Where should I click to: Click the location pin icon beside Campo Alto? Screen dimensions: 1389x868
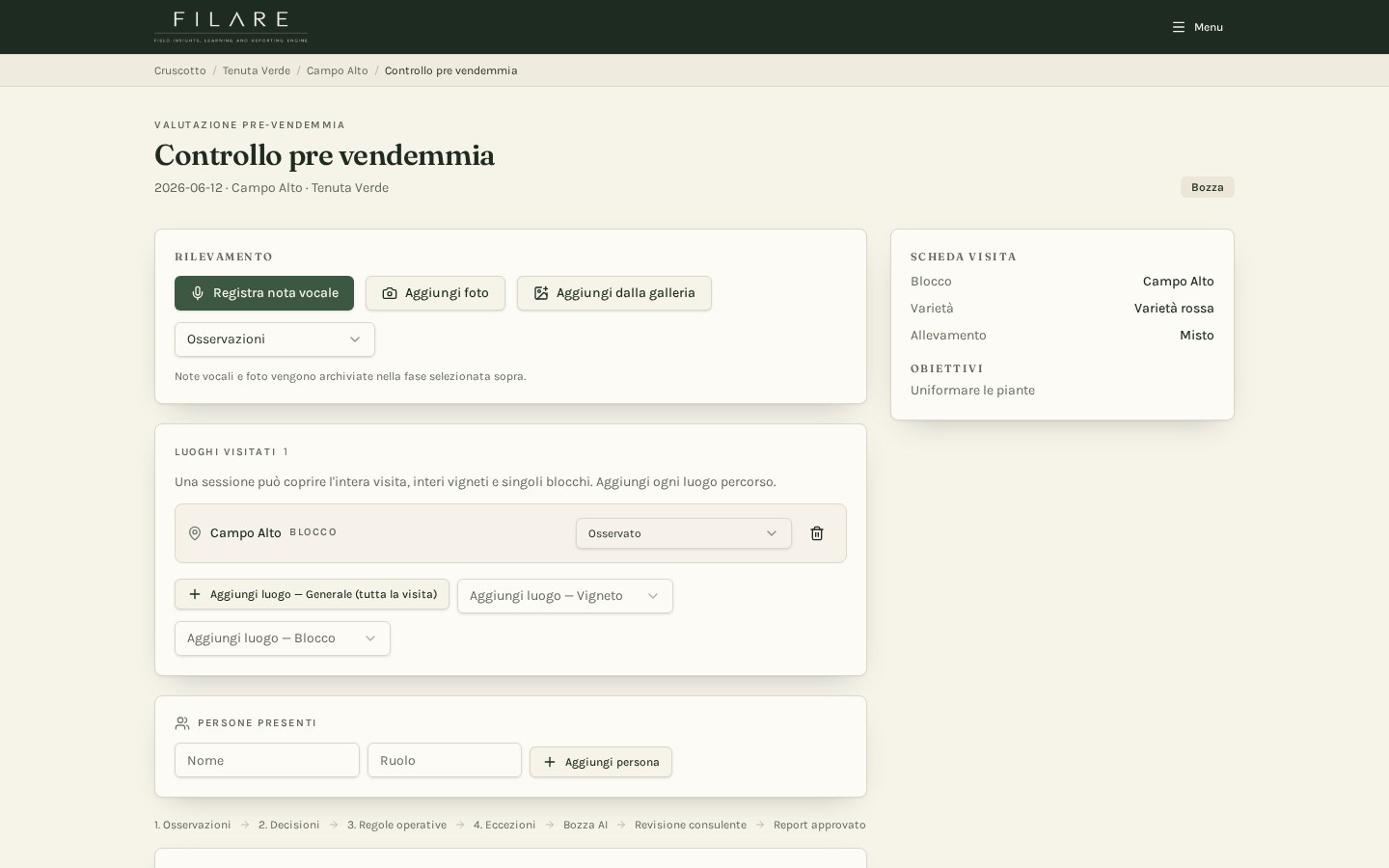pyautogui.click(x=195, y=533)
